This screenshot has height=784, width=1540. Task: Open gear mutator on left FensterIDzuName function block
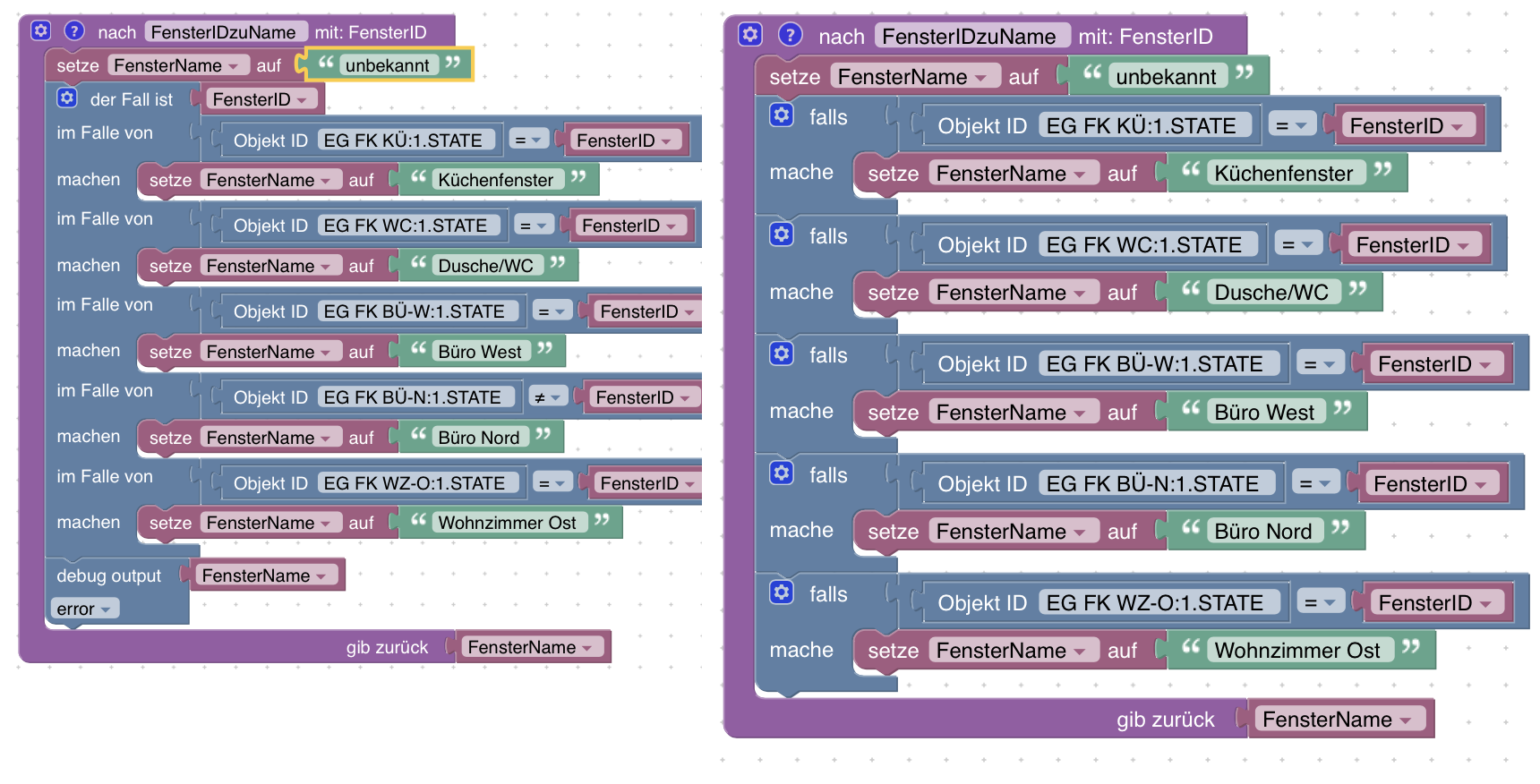(41, 30)
